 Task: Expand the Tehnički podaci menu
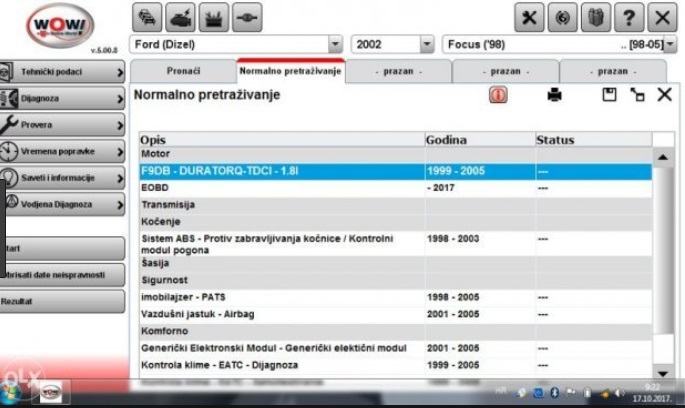(62, 72)
